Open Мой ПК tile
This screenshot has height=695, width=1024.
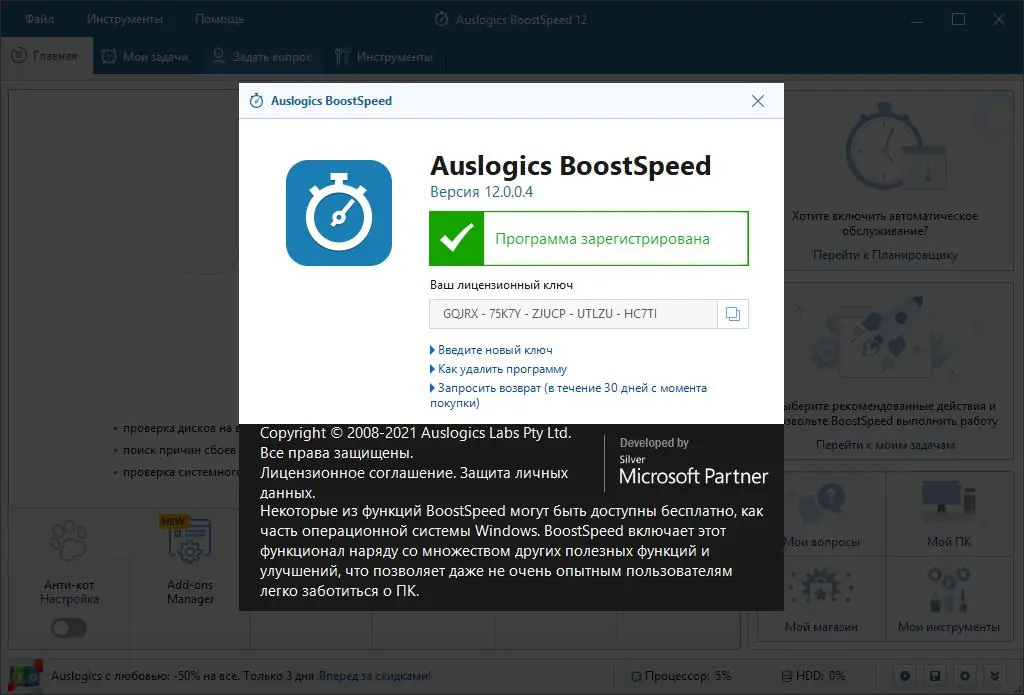[x=949, y=515]
